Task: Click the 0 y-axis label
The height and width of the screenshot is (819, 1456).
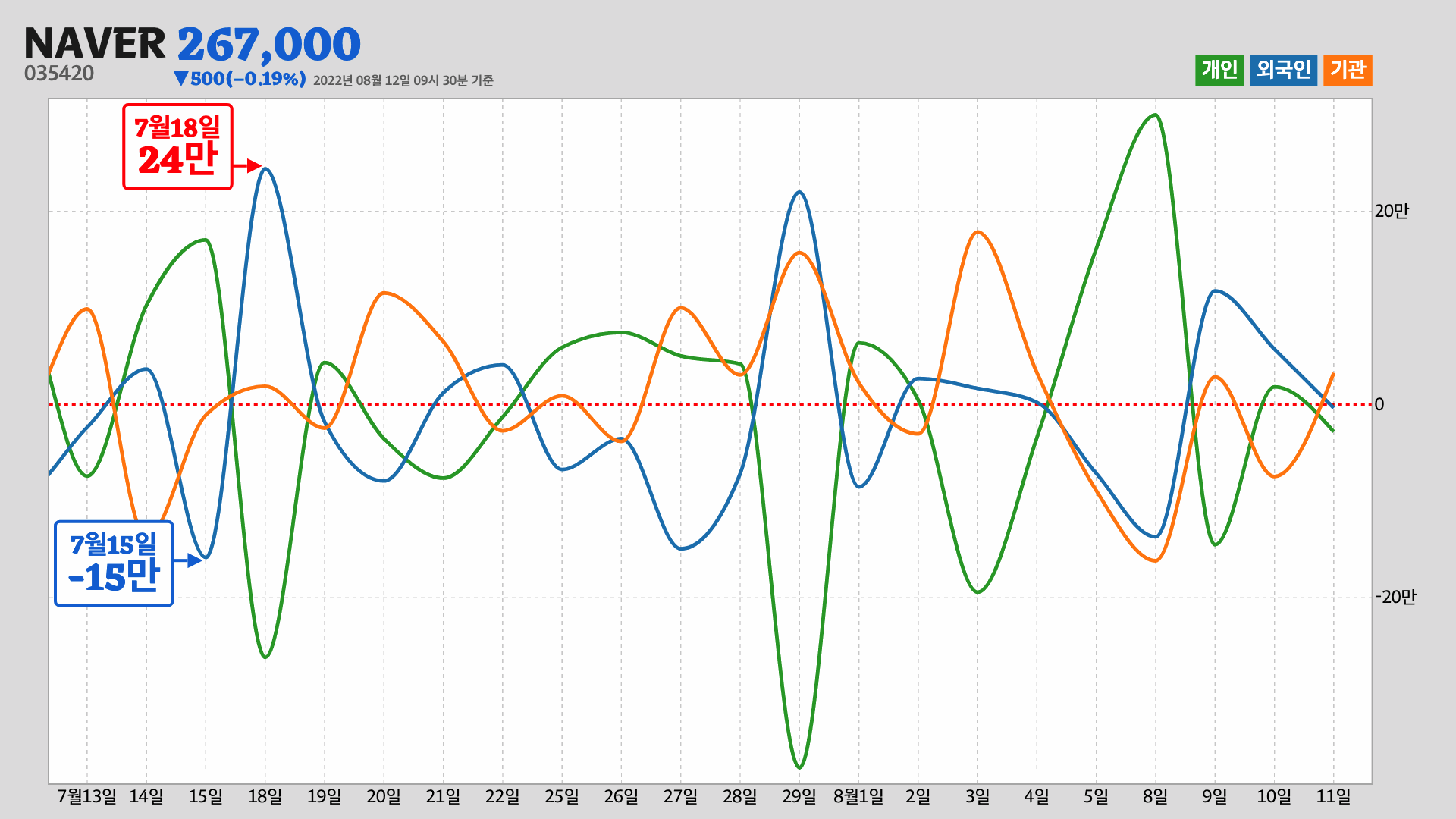Action: click(1379, 405)
